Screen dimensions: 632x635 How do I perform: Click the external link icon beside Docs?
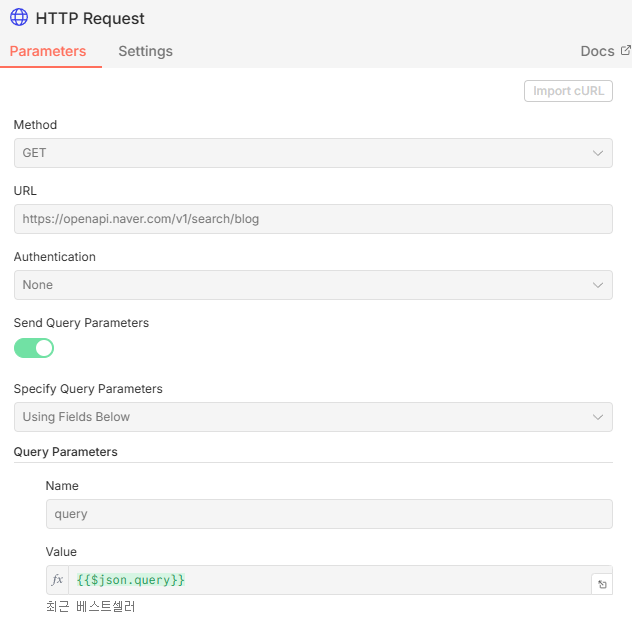[x=626, y=50]
